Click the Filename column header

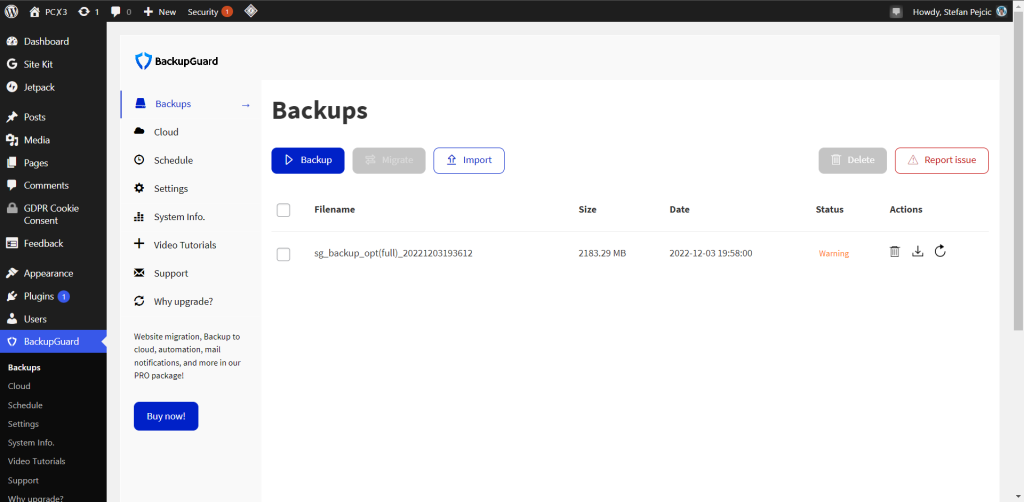[334, 210]
